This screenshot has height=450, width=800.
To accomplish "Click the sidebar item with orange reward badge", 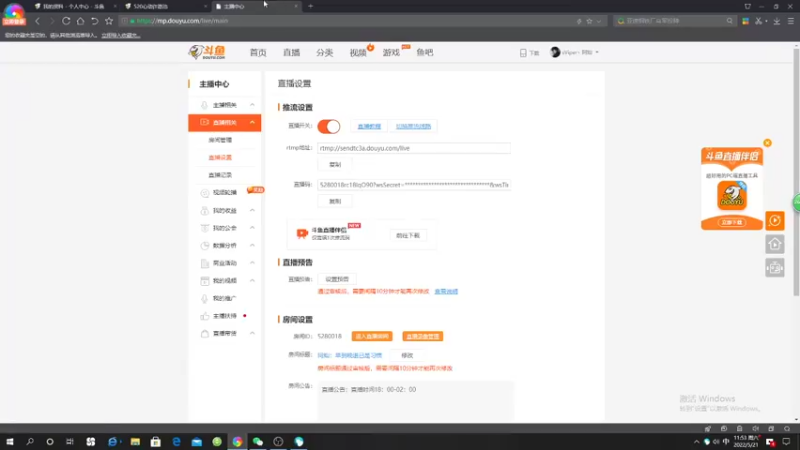I will click(x=224, y=192).
